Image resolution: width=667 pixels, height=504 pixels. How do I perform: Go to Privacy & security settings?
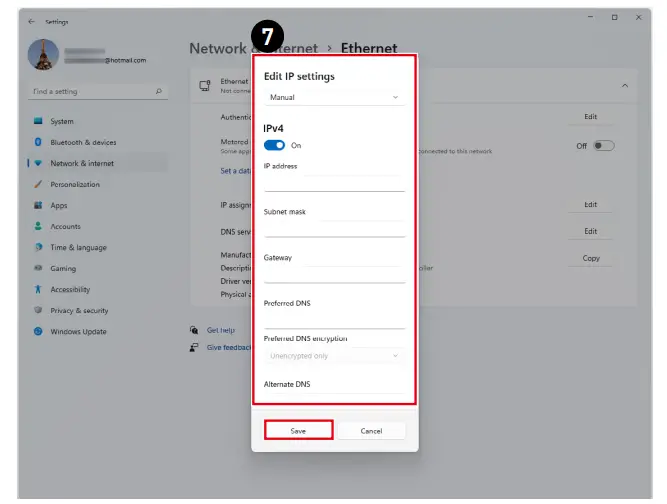(x=79, y=310)
